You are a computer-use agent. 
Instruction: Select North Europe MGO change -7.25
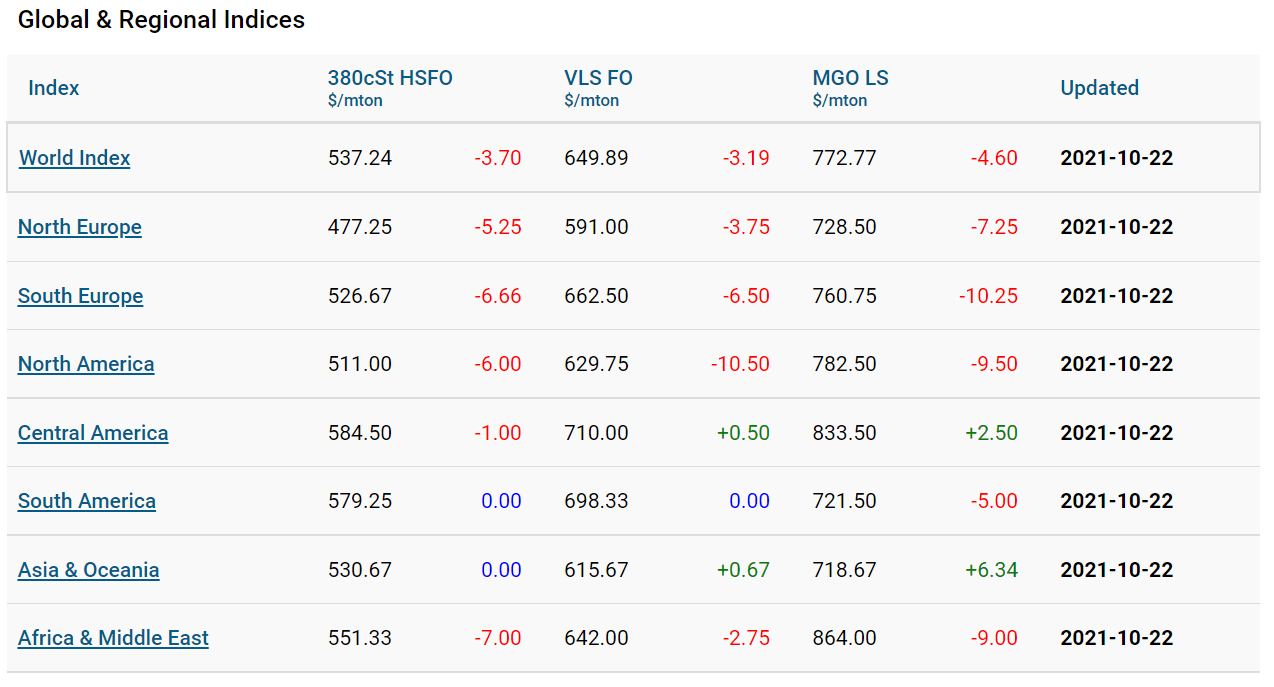(994, 227)
